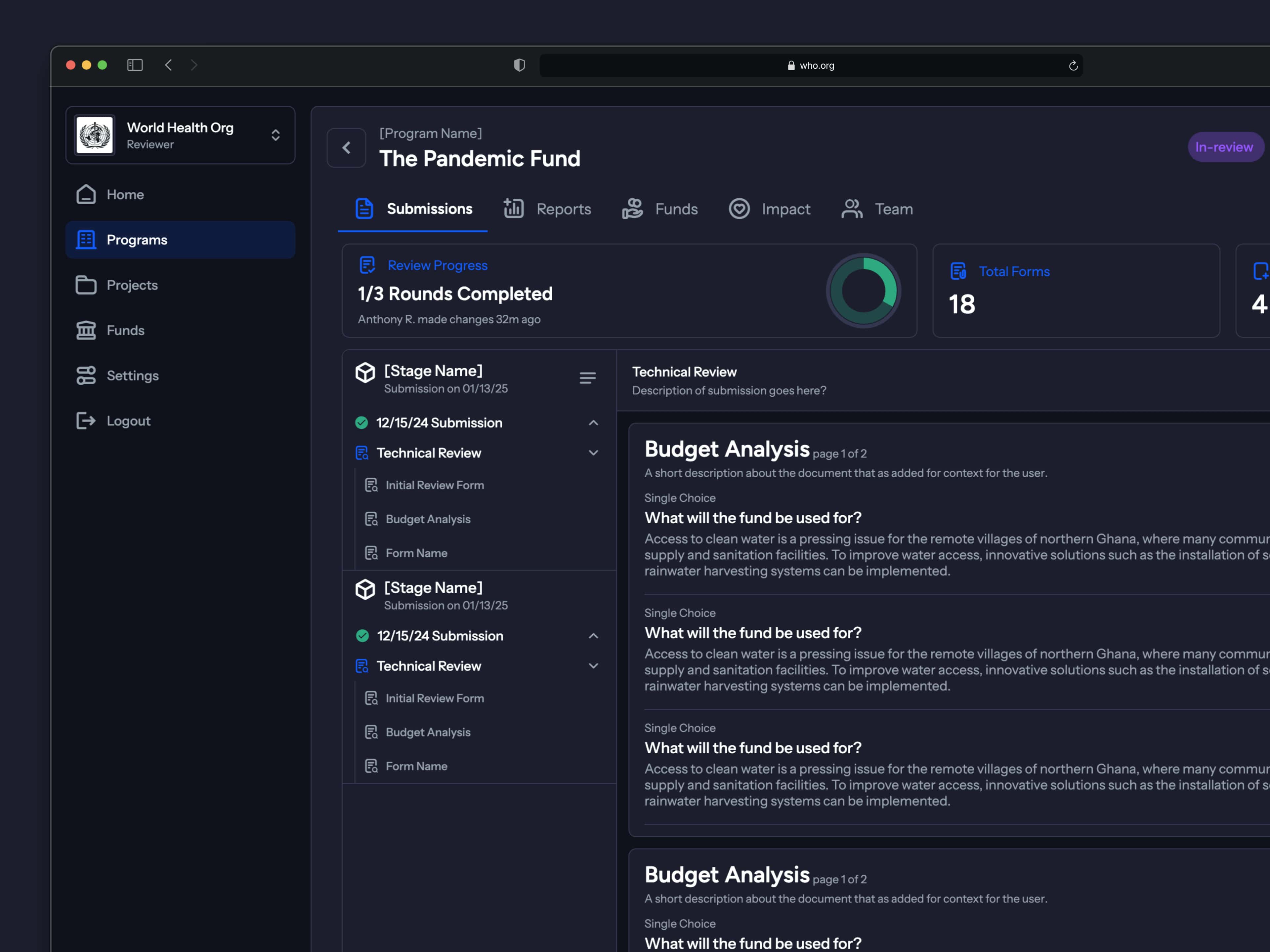Open first Budget Analysis form in tree
The height and width of the screenshot is (952, 1270).
tap(428, 519)
